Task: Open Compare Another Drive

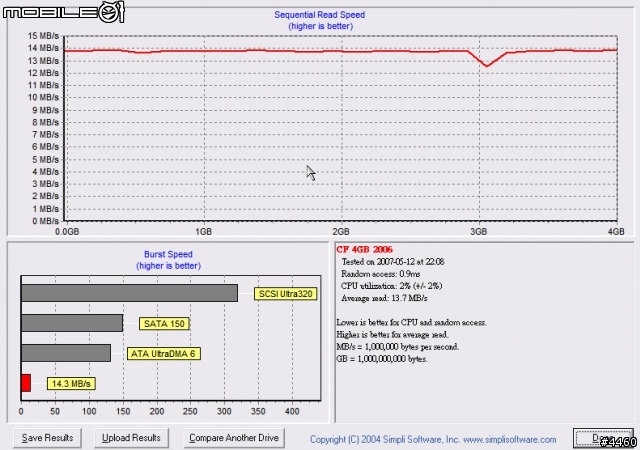Action: [234, 438]
